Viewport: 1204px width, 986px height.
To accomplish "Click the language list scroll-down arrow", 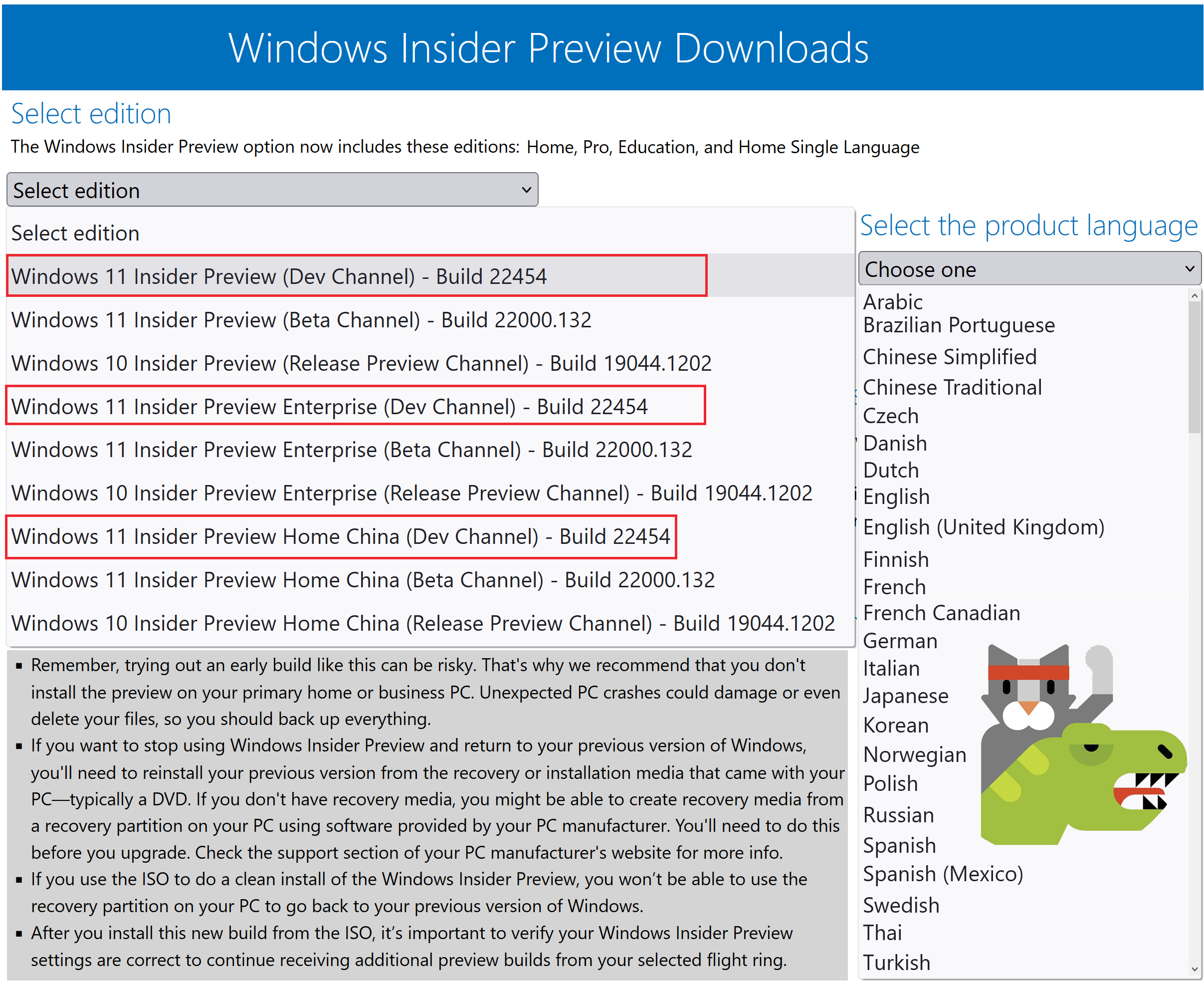I will (1194, 970).
